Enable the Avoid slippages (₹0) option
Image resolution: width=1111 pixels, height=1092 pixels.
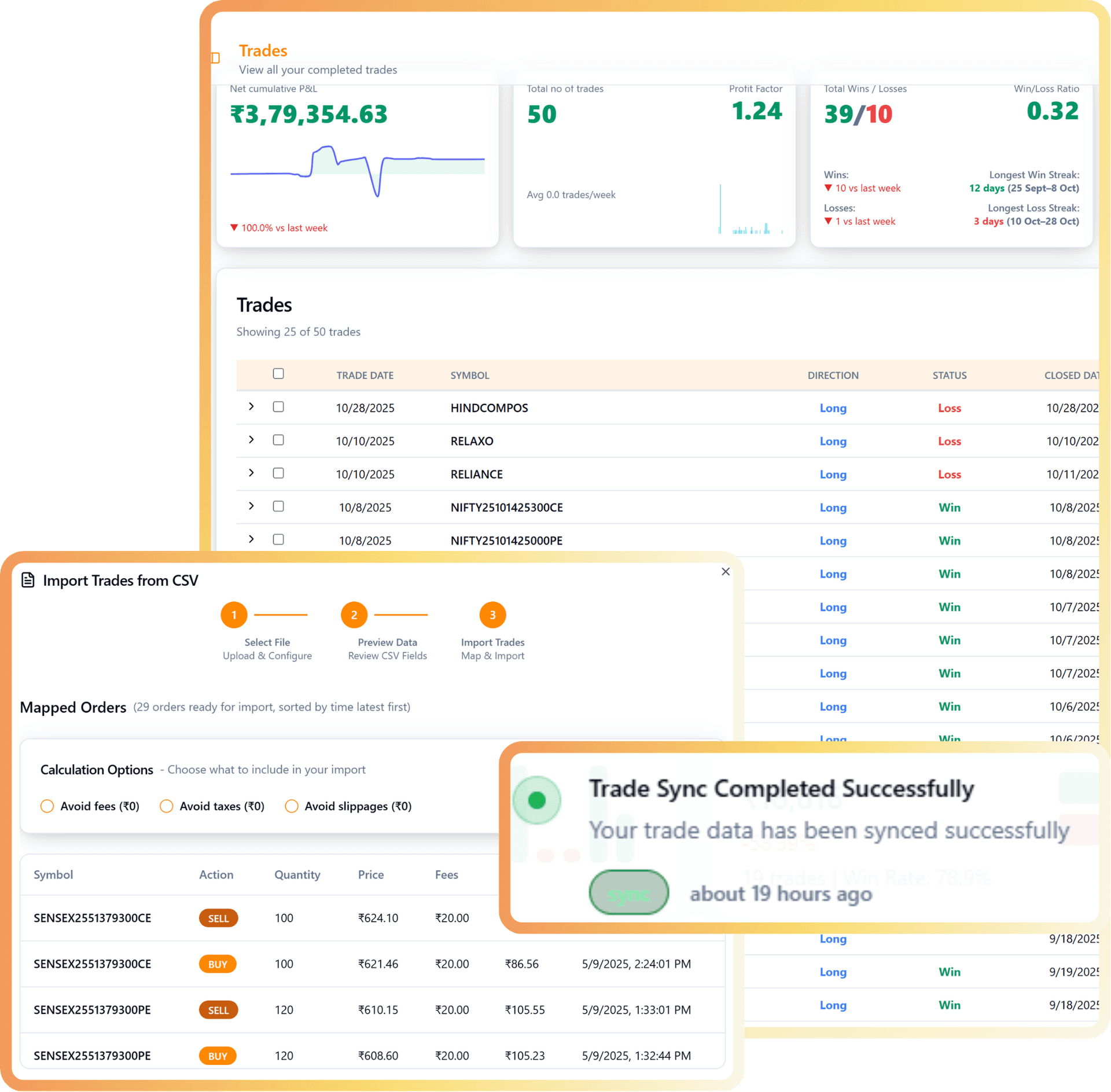coord(291,806)
